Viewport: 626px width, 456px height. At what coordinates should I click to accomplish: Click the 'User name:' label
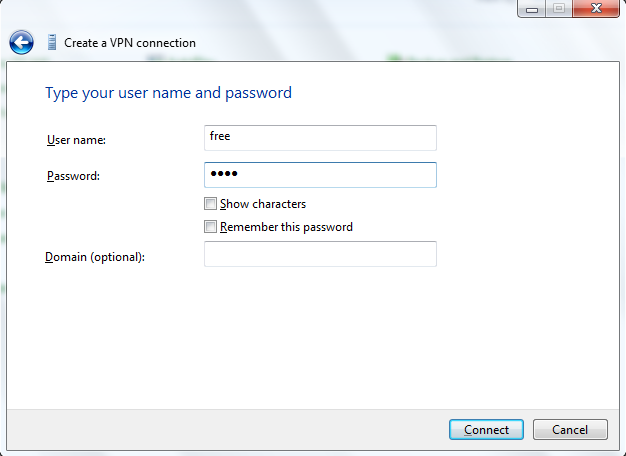pyautogui.click(x=76, y=140)
